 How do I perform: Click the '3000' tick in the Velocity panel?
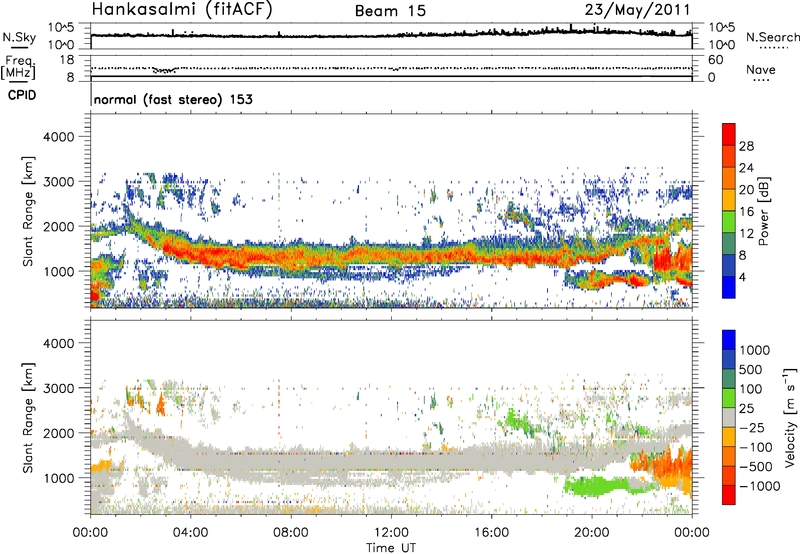[x=59, y=388]
